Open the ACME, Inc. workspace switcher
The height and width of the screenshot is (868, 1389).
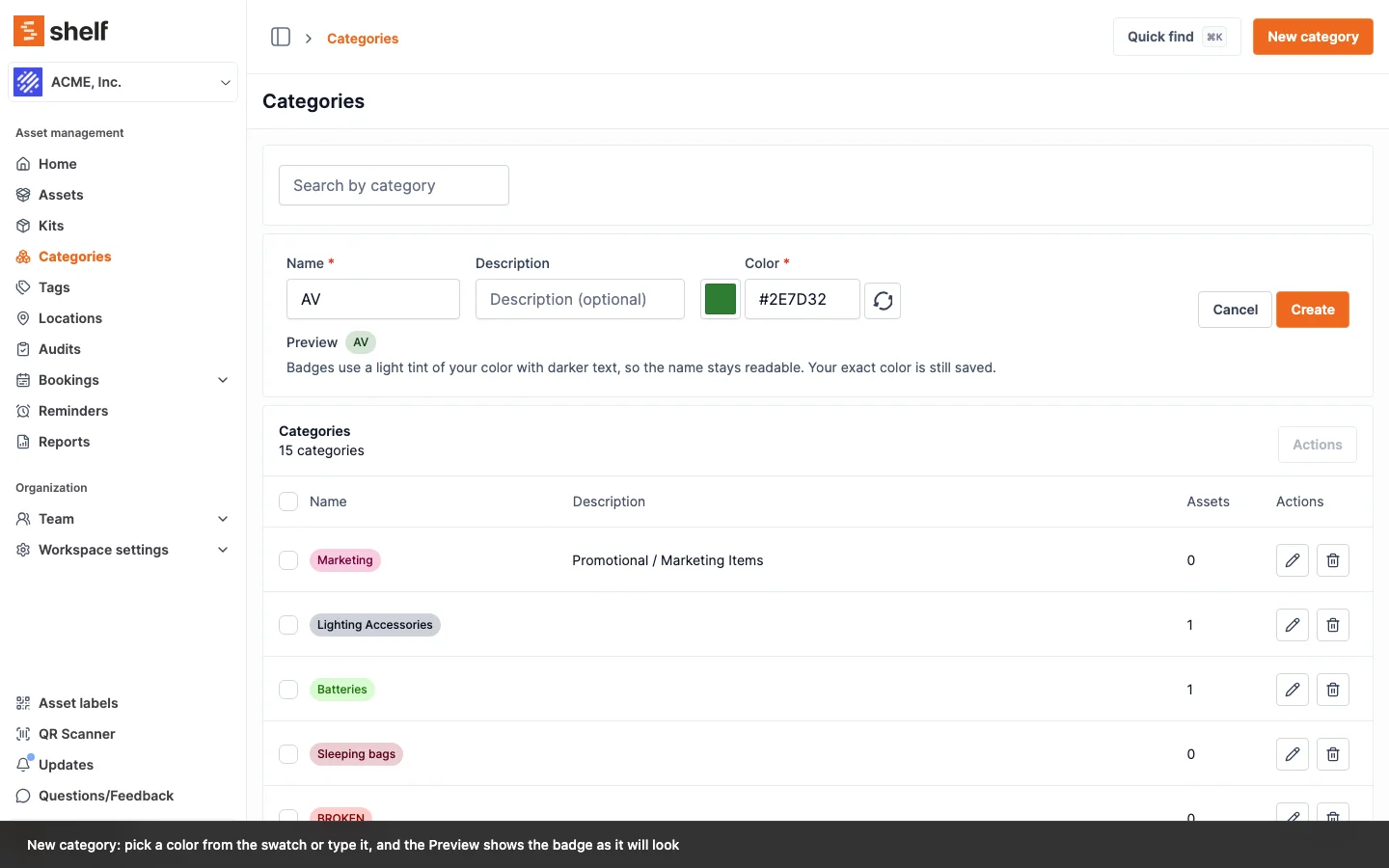(x=123, y=82)
